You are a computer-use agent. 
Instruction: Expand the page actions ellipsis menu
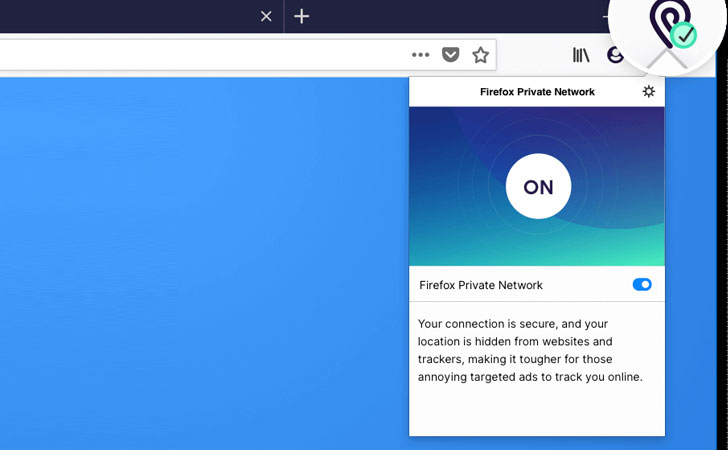(x=420, y=55)
